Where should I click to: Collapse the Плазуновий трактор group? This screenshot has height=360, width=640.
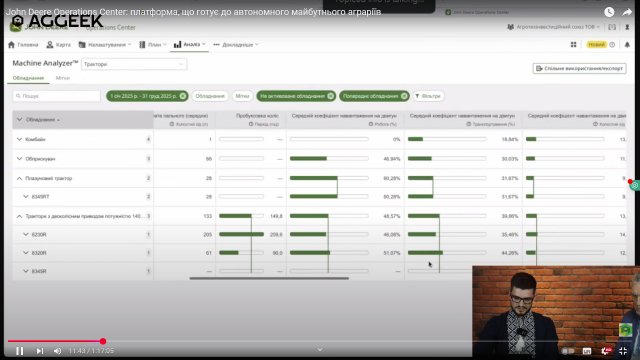click(x=19, y=178)
